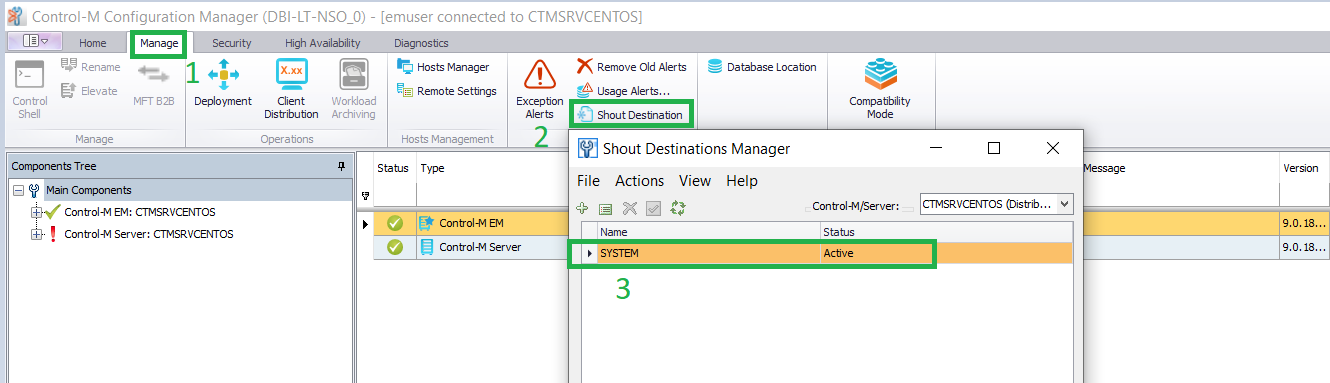Open the View menu in Shout Destinations Manager
1330x383 pixels.
(695, 181)
